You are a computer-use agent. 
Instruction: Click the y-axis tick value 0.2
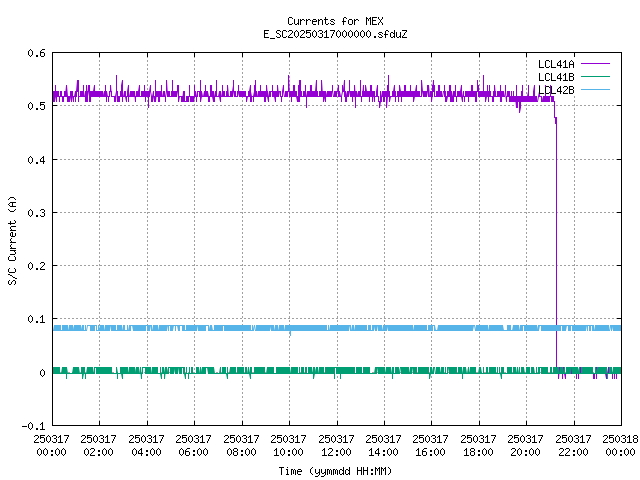[36, 266]
